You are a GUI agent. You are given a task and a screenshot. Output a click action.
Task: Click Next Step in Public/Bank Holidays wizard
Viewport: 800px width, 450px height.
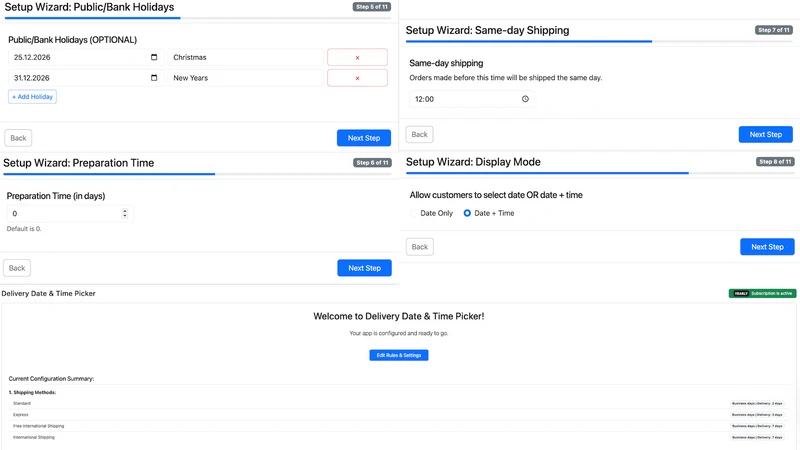[364, 138]
